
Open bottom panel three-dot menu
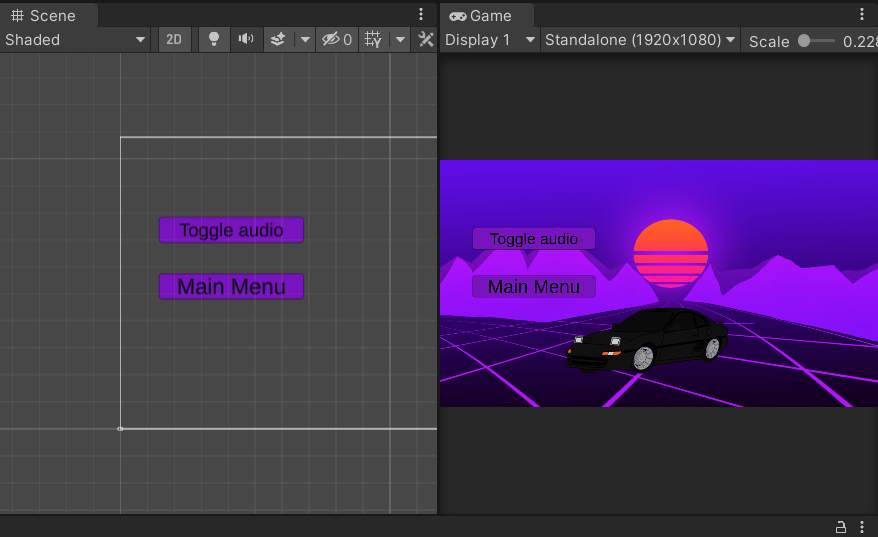point(862,527)
